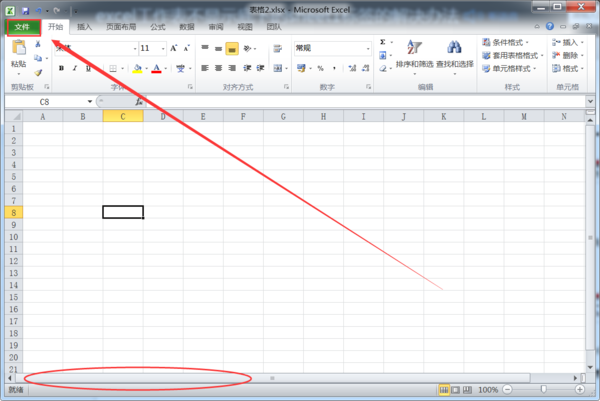Toggle the highlighted bottom align button
600x401 pixels.
pos(232,49)
